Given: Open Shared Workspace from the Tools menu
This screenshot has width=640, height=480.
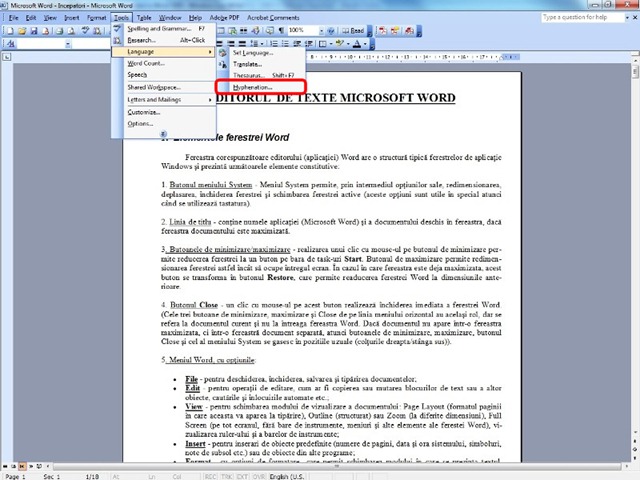Looking at the screenshot, I should click(164, 87).
